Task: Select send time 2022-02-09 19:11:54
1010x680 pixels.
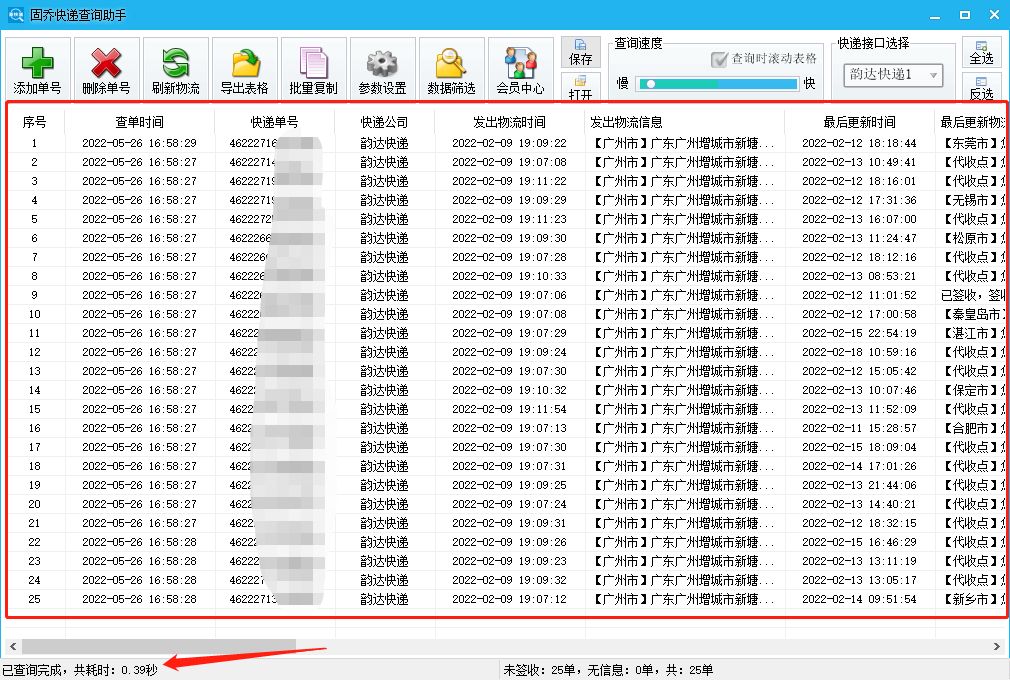Action: (x=510, y=409)
